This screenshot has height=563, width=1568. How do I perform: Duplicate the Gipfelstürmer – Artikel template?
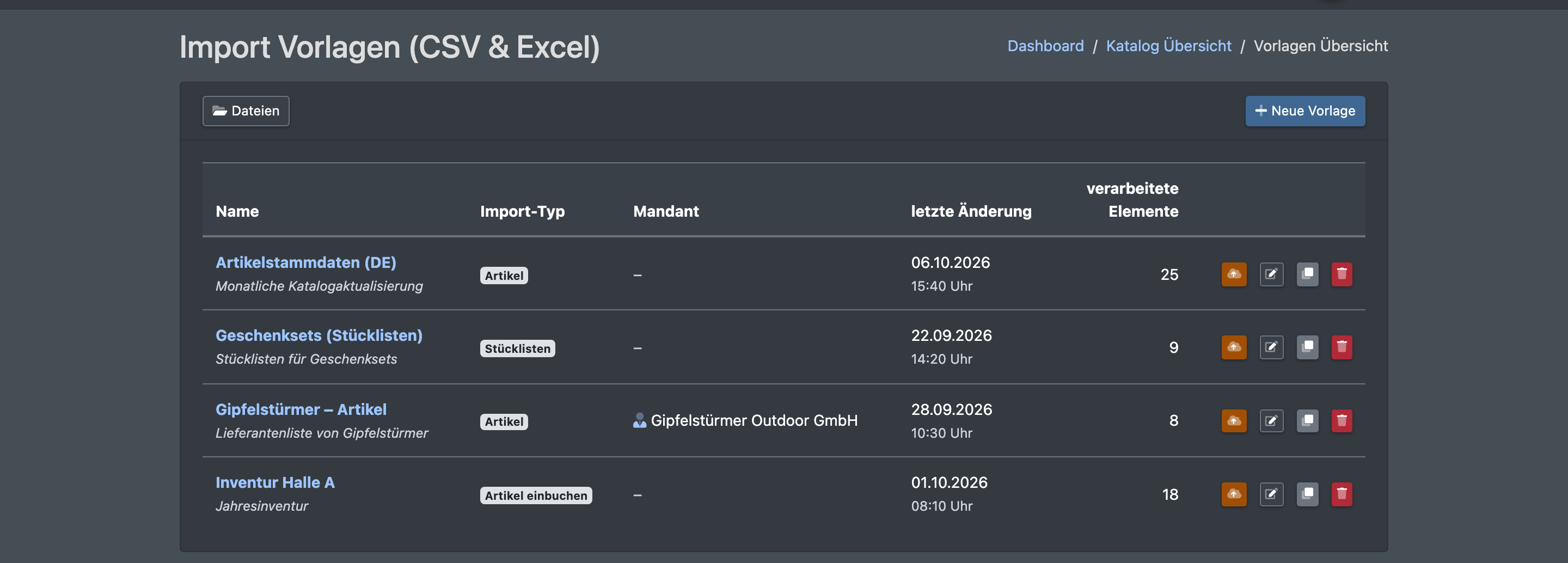[x=1307, y=420]
